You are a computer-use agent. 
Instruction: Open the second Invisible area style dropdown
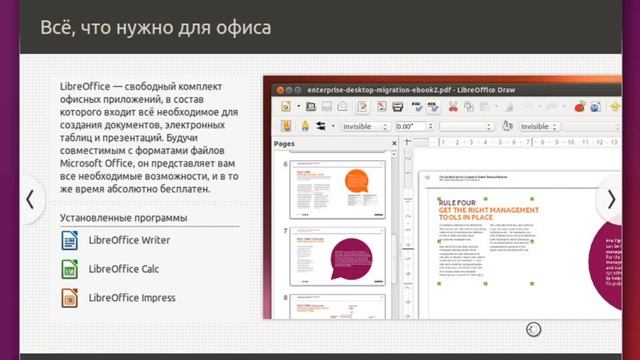pyautogui.click(x=539, y=127)
